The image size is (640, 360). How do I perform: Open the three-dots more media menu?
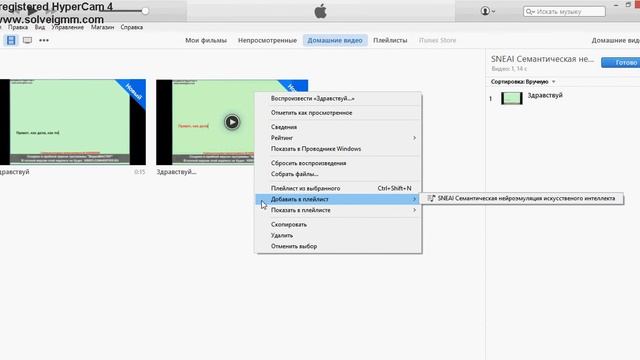pyautogui.click(x=44, y=40)
